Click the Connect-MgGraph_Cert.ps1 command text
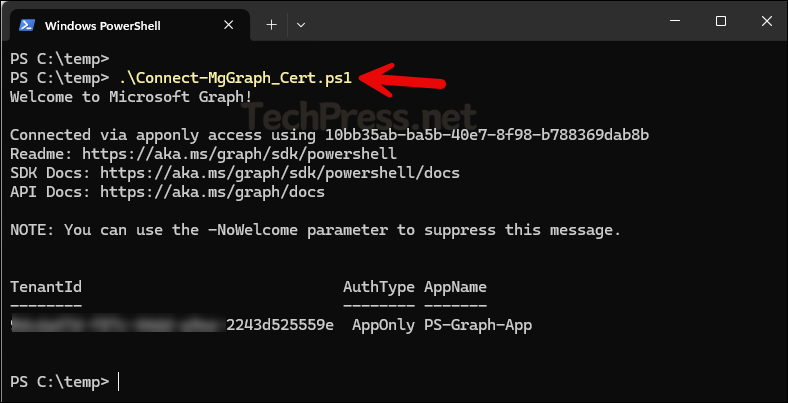Image resolution: width=788 pixels, height=403 pixels. (x=234, y=77)
